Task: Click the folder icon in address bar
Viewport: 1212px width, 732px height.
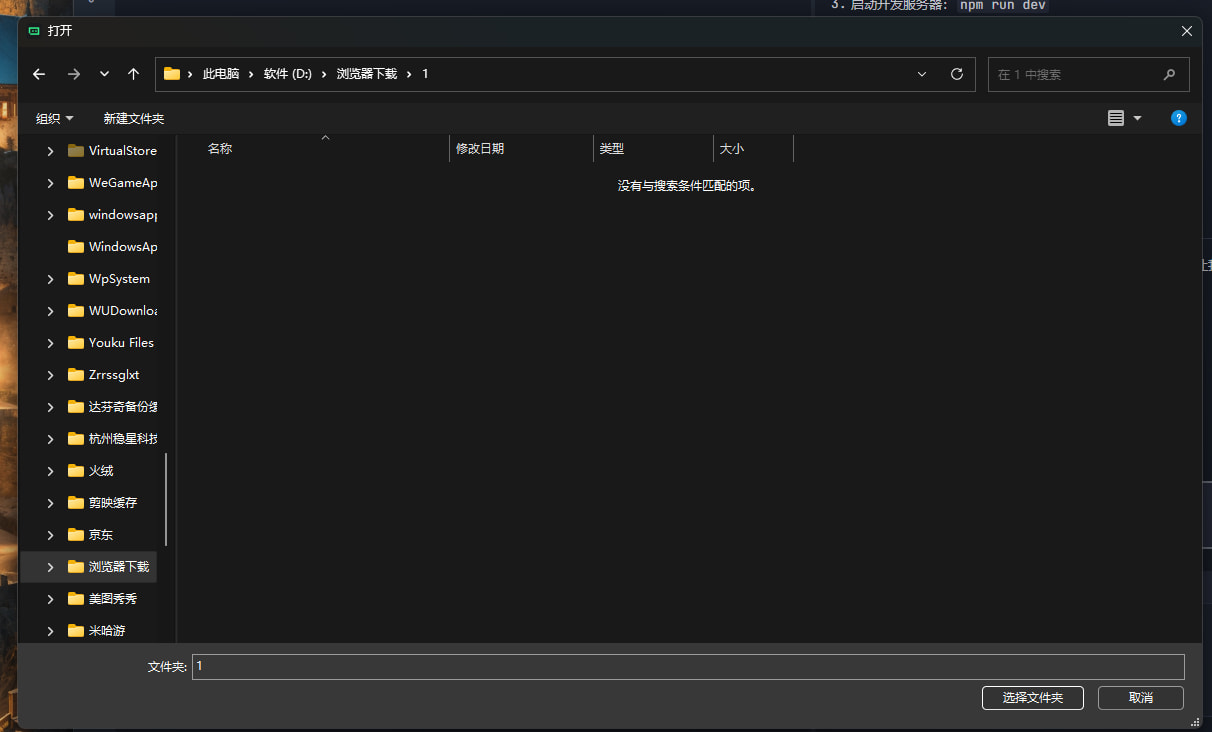Action: coord(172,74)
